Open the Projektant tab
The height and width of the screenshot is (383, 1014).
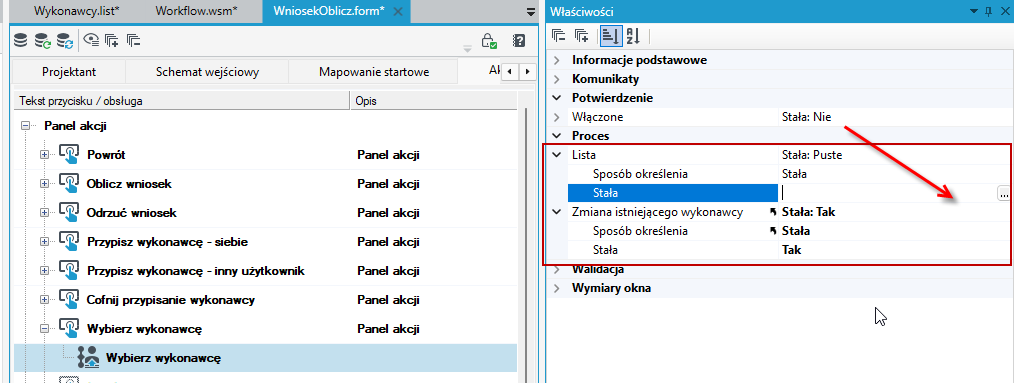(x=69, y=72)
